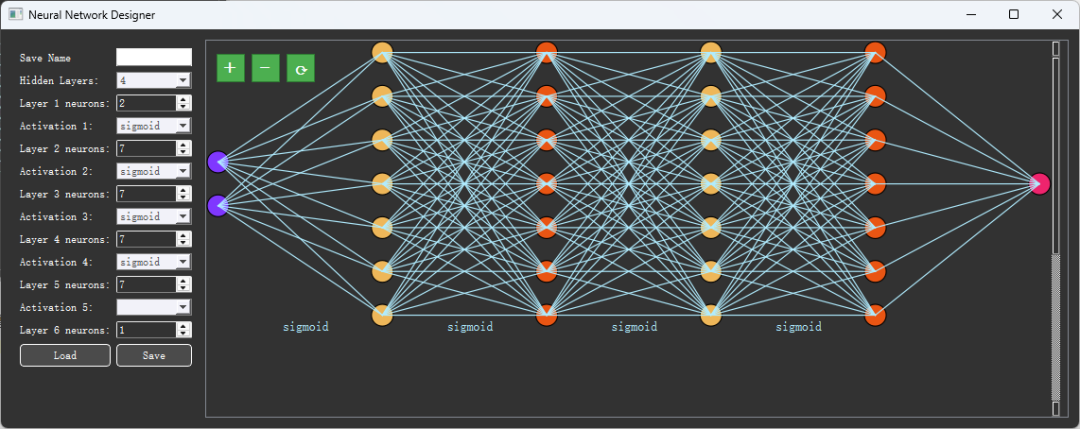
Task: Select bottom orange neuron of second hidden layer
Action: pos(546,315)
